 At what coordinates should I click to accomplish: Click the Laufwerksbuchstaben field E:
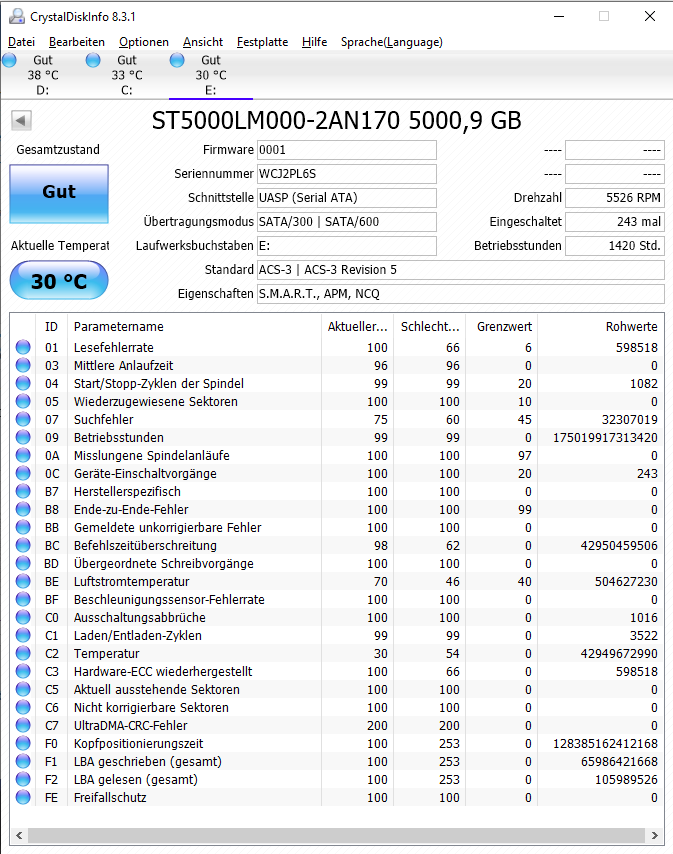click(346, 246)
